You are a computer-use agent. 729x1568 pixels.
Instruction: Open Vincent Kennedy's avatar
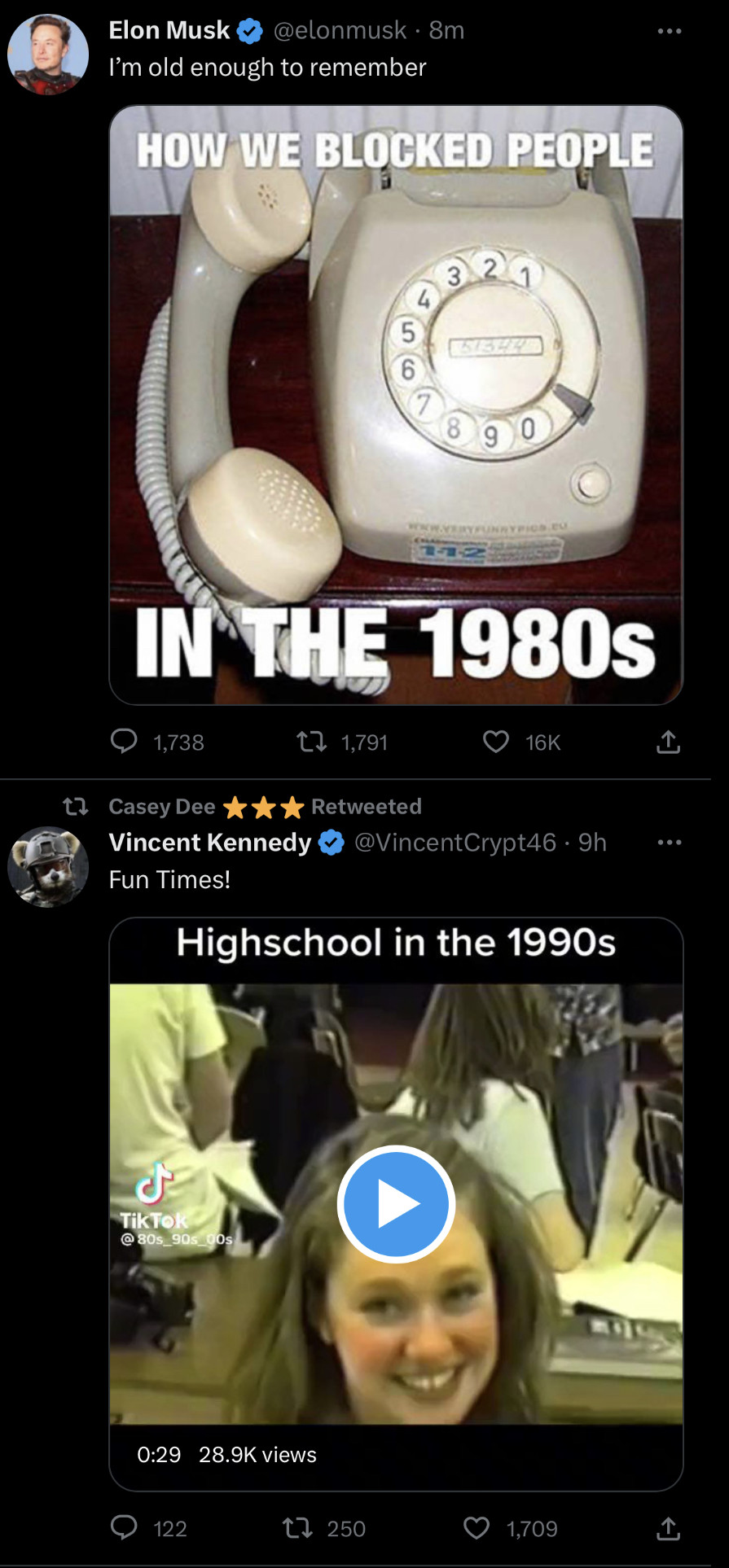pyautogui.click(x=48, y=867)
